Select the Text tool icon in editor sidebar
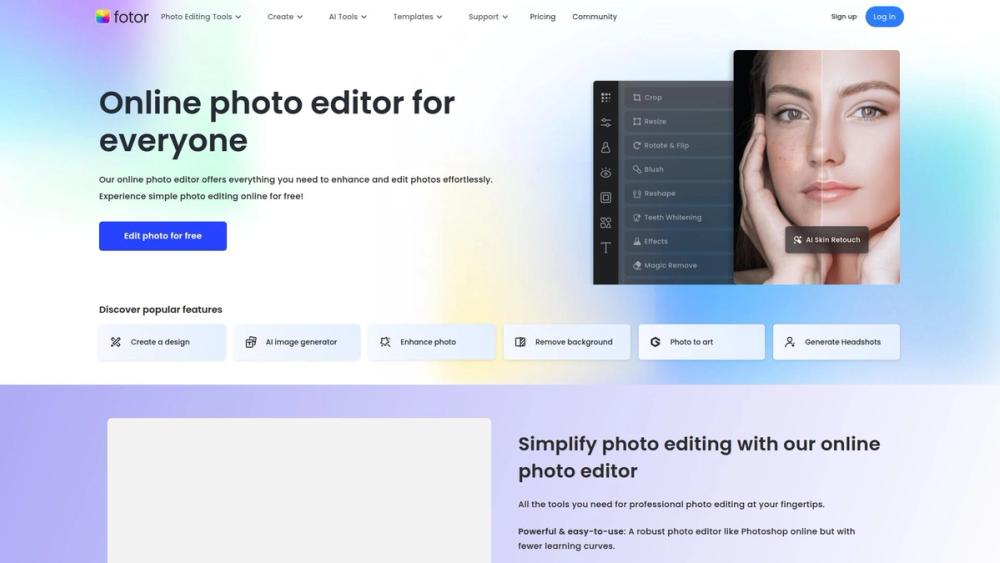This screenshot has height=563, width=1000. (605, 247)
